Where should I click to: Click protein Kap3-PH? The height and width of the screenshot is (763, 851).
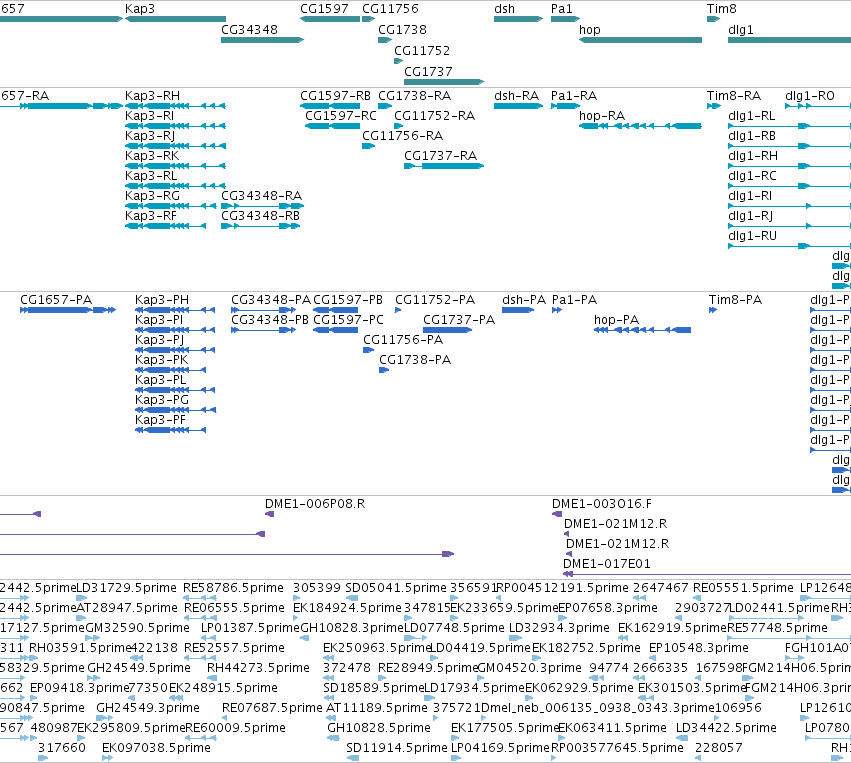coord(175,310)
